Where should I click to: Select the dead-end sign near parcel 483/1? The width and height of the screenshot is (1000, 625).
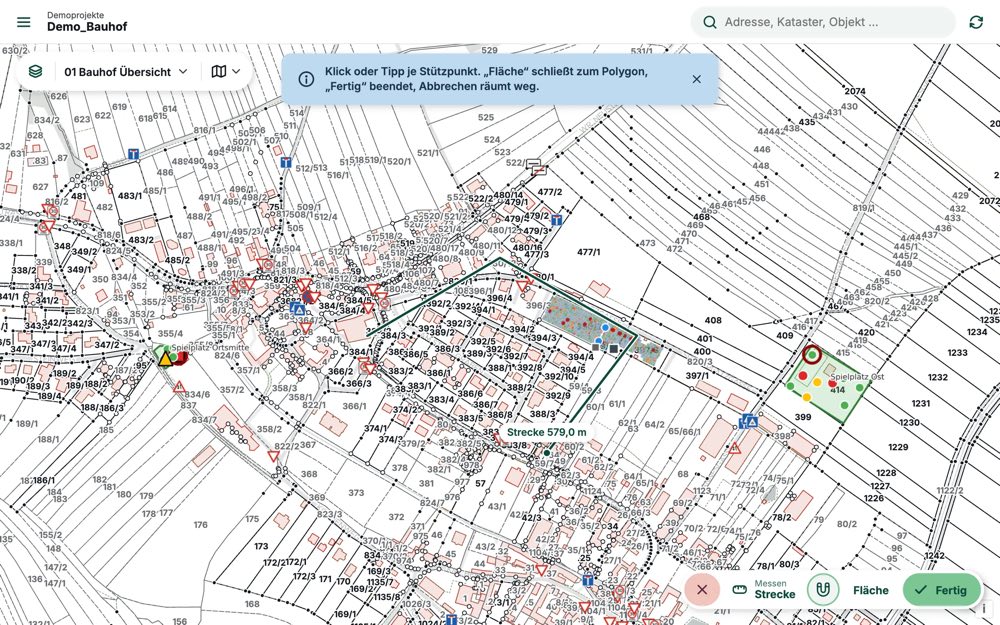(x=133, y=154)
